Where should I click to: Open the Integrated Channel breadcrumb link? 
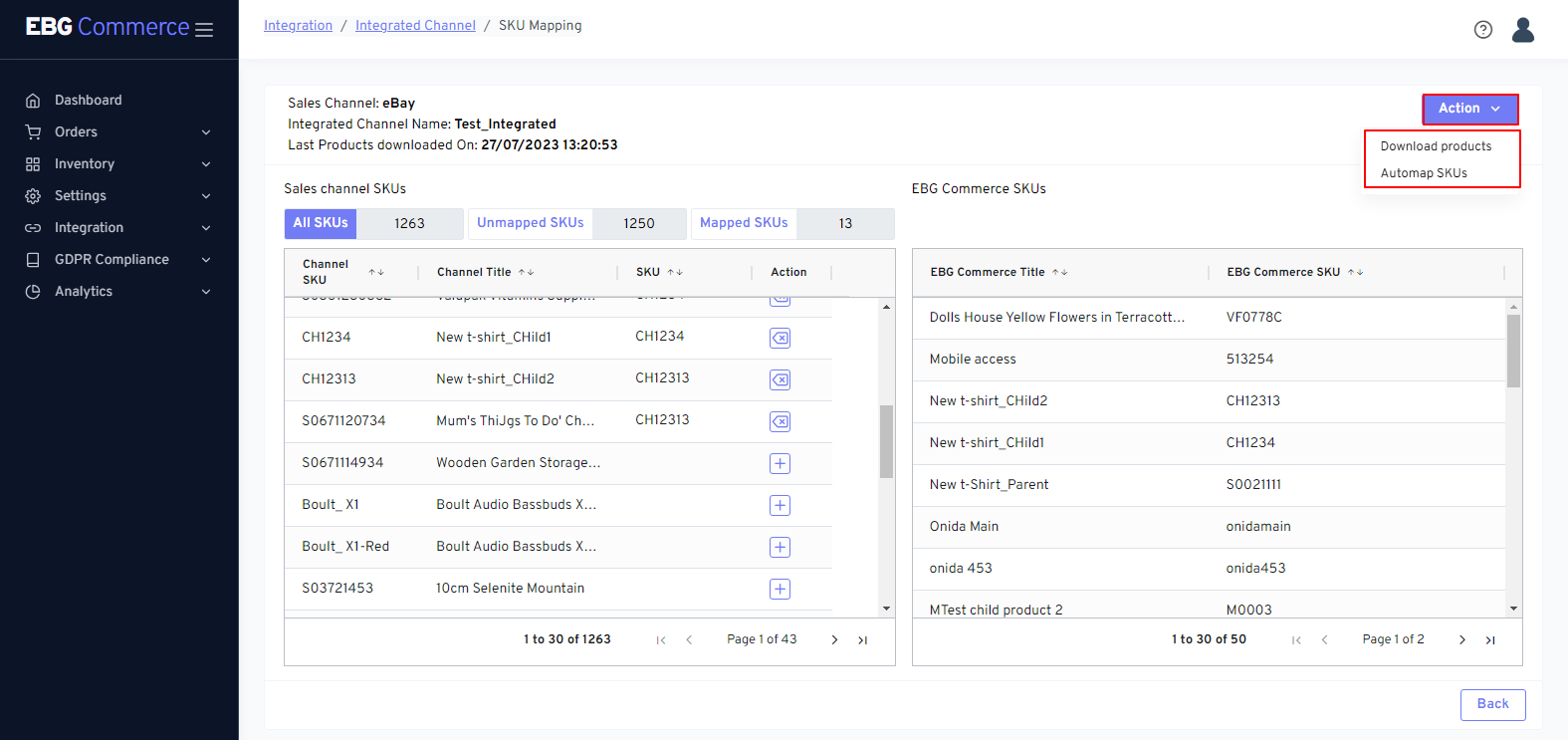tap(415, 26)
